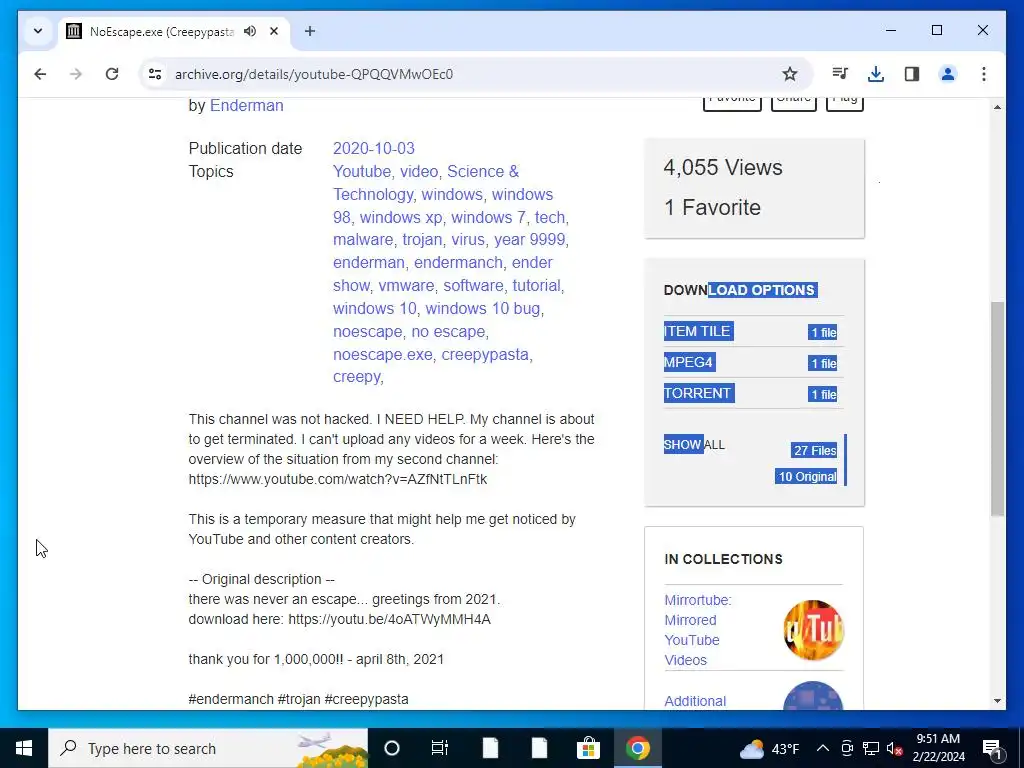Image resolution: width=1024 pixels, height=768 pixels.
Task: Open Cortana circle icon on taskbar
Action: tap(392, 748)
